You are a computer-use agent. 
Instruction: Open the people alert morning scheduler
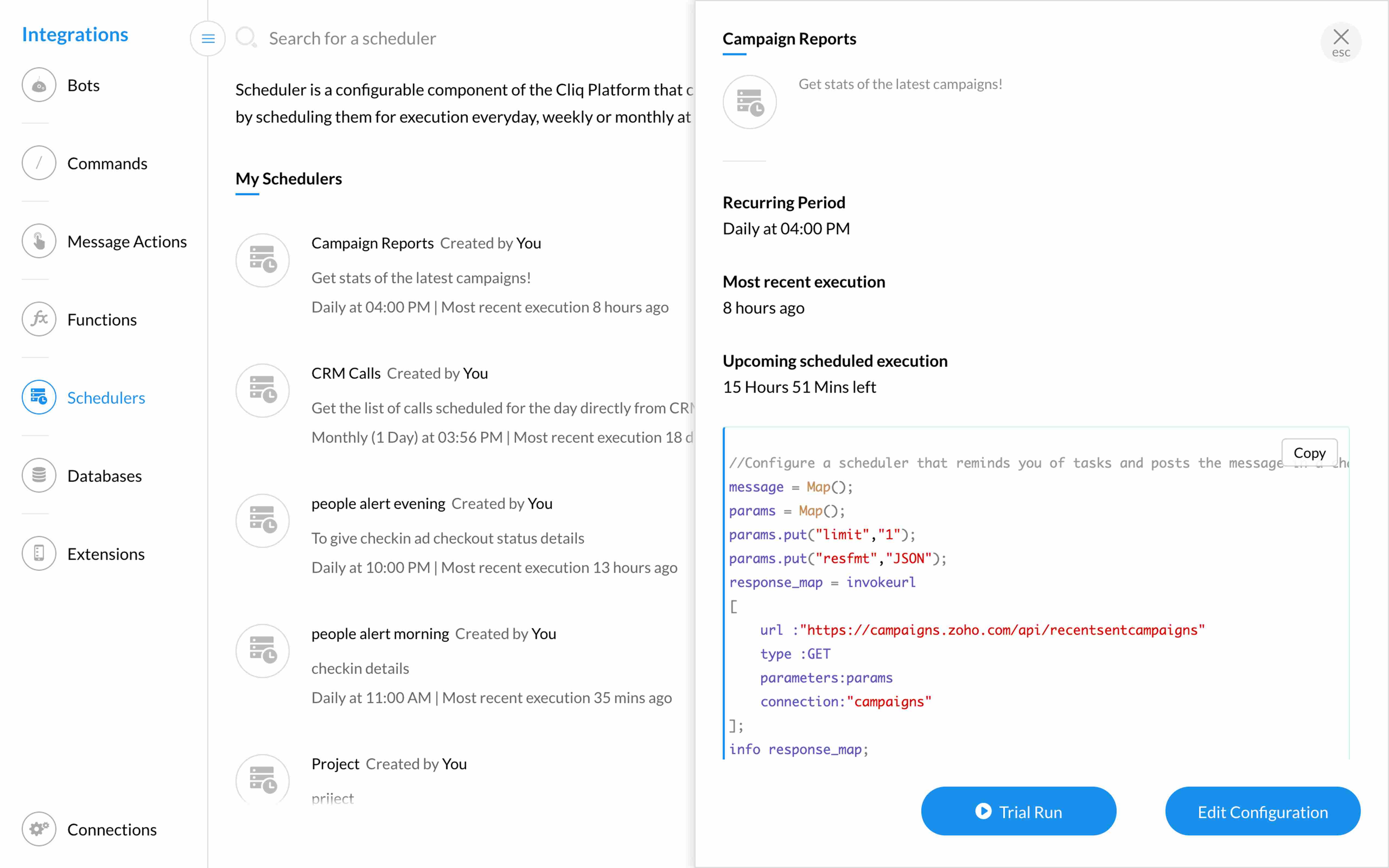click(x=380, y=634)
